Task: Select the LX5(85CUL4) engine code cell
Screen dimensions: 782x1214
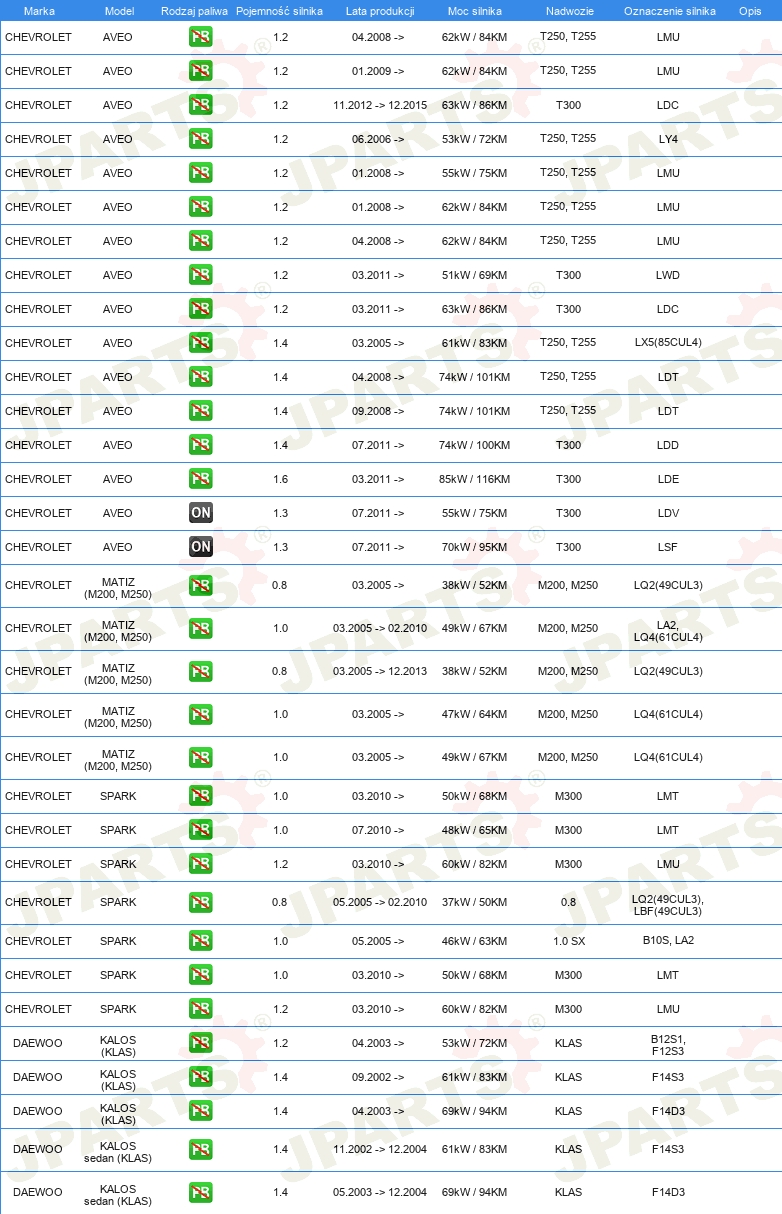Action: 668,343
